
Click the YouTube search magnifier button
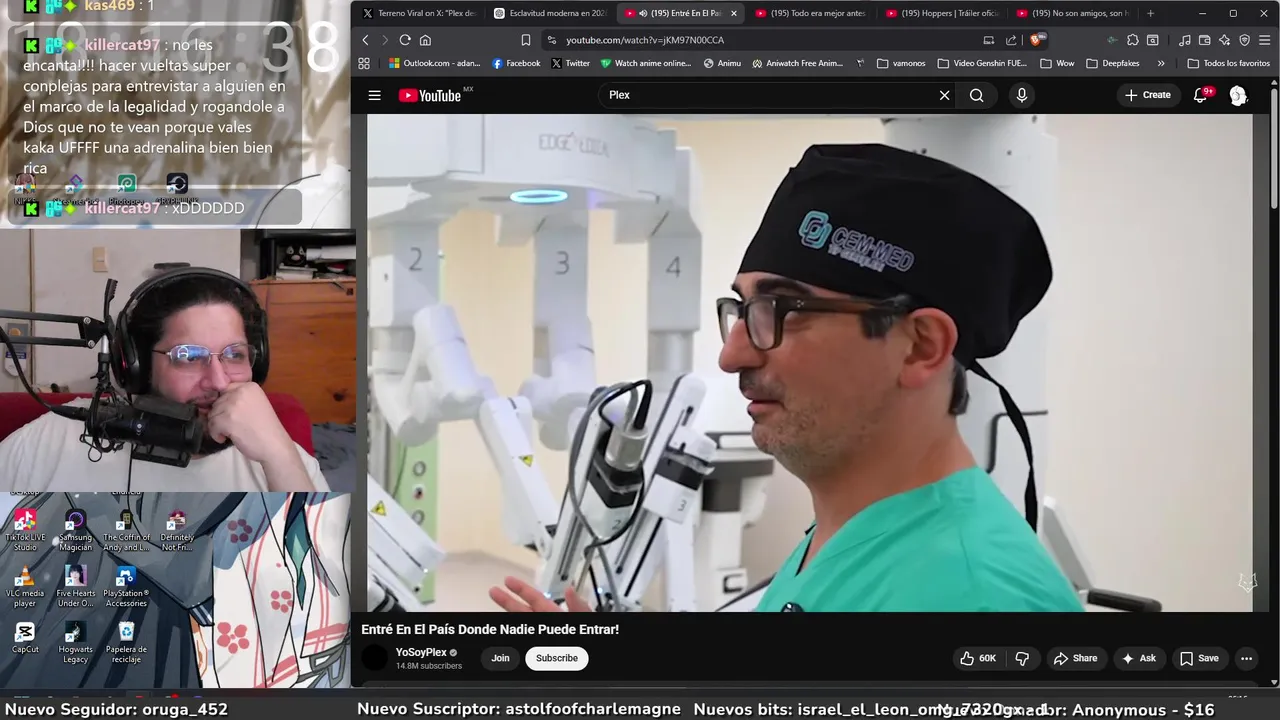[977, 95]
